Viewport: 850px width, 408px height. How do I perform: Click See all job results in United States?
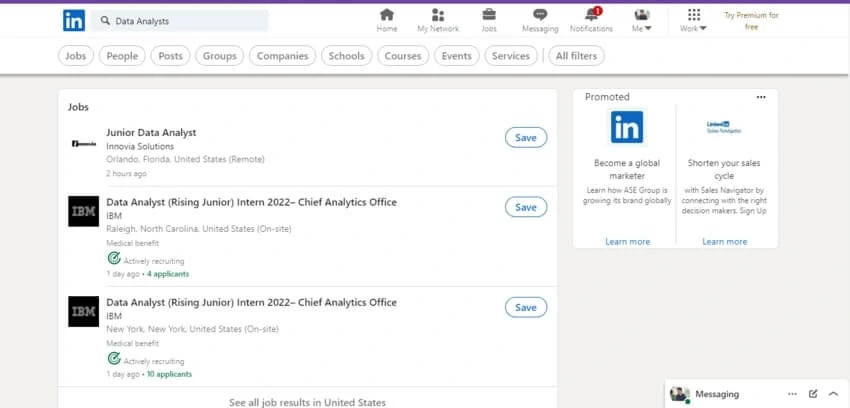click(x=307, y=403)
